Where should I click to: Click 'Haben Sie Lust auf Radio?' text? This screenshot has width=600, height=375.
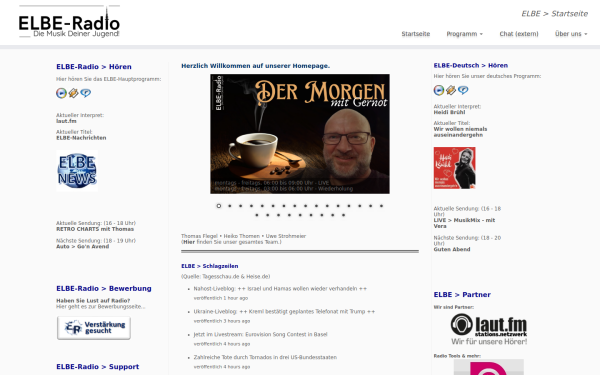[93, 301]
